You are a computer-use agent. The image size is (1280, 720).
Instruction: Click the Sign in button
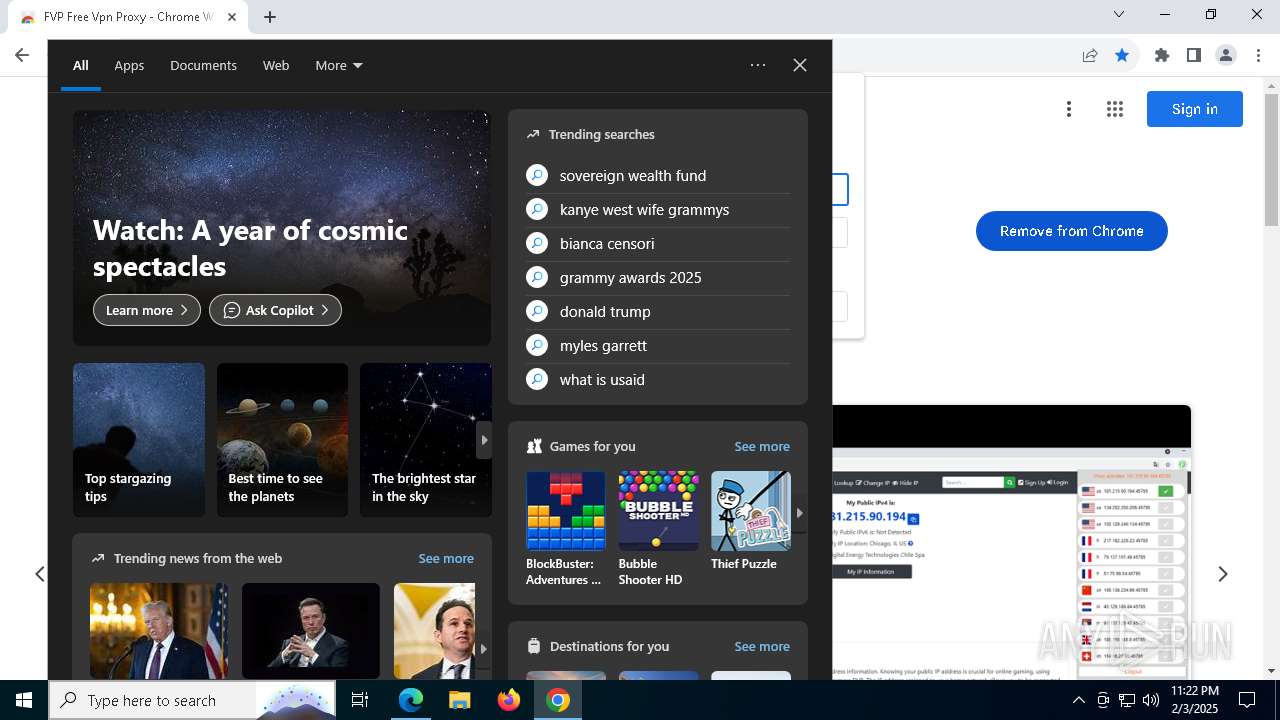coord(1195,109)
